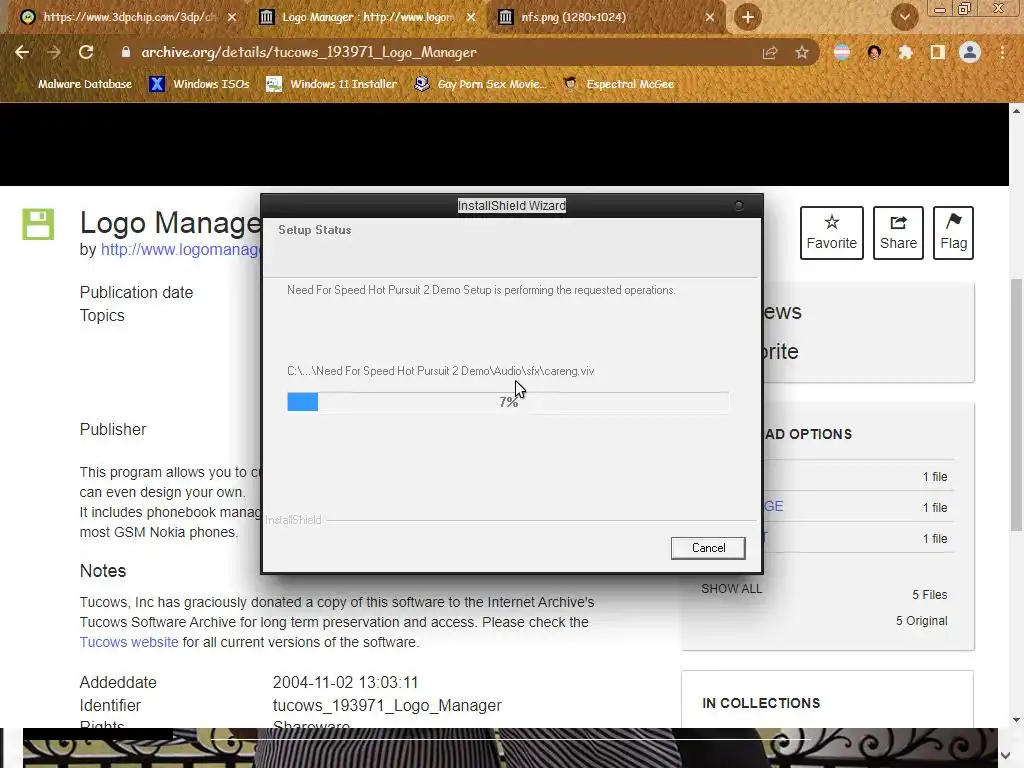Flag this archive item
The height and width of the screenshot is (768, 1024).
point(953,233)
